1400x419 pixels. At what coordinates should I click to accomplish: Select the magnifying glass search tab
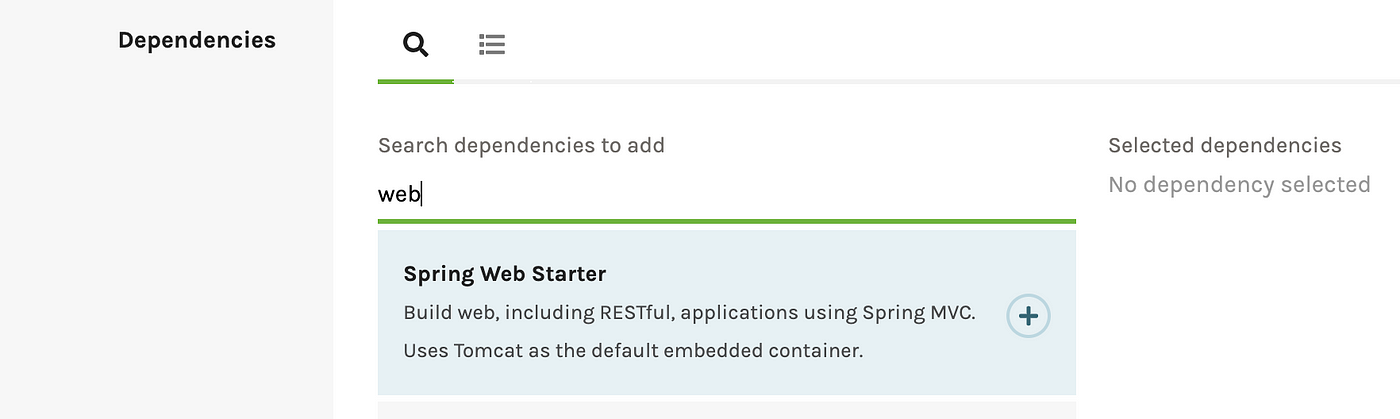pos(415,44)
